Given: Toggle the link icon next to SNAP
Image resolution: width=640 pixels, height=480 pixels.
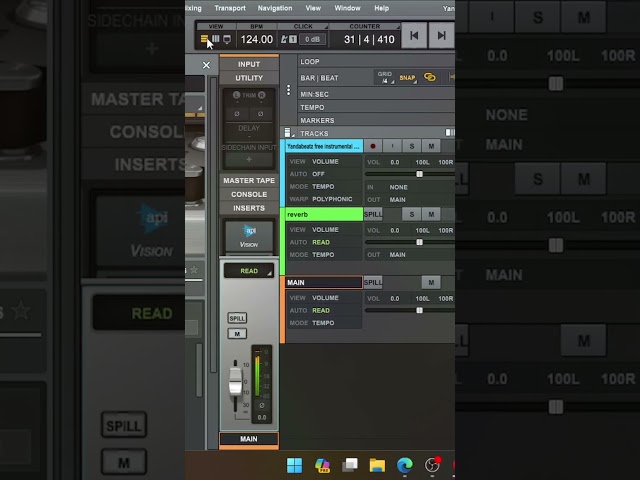Looking at the screenshot, I should (430, 77).
